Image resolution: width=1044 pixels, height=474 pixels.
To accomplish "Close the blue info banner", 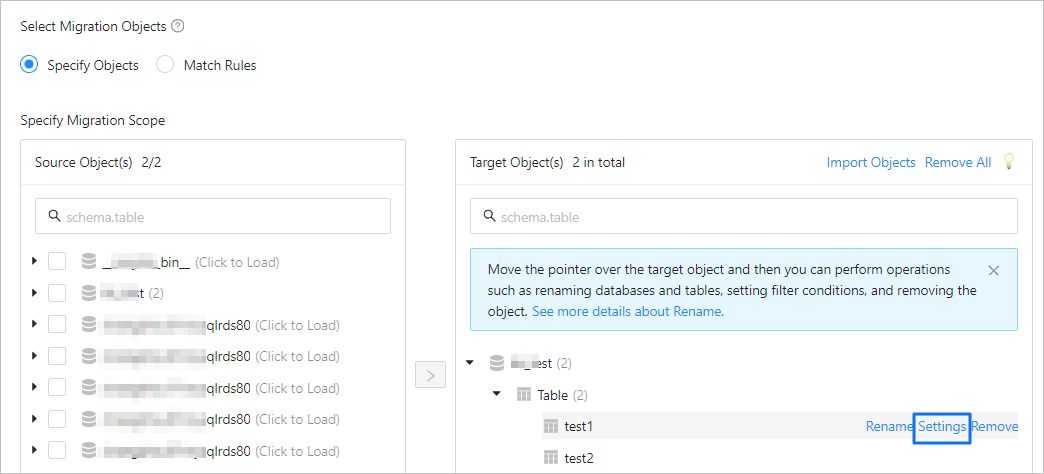I will 993,270.
